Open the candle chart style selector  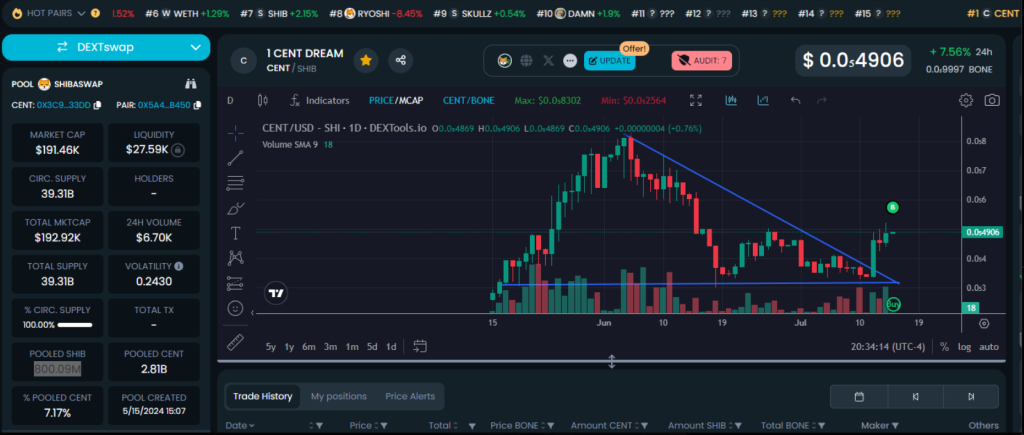(x=263, y=100)
